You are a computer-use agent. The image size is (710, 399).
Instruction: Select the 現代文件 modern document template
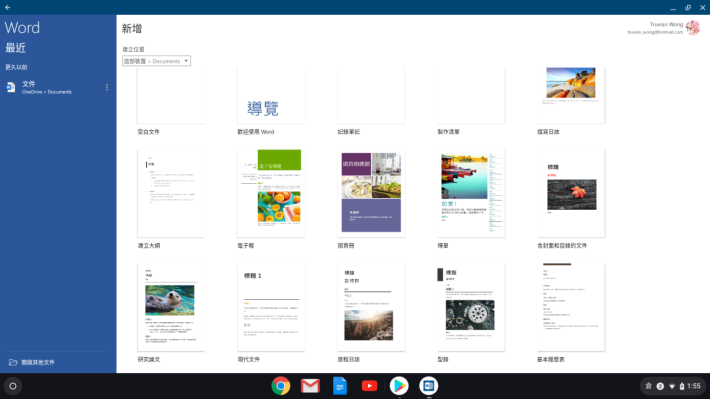click(271, 307)
